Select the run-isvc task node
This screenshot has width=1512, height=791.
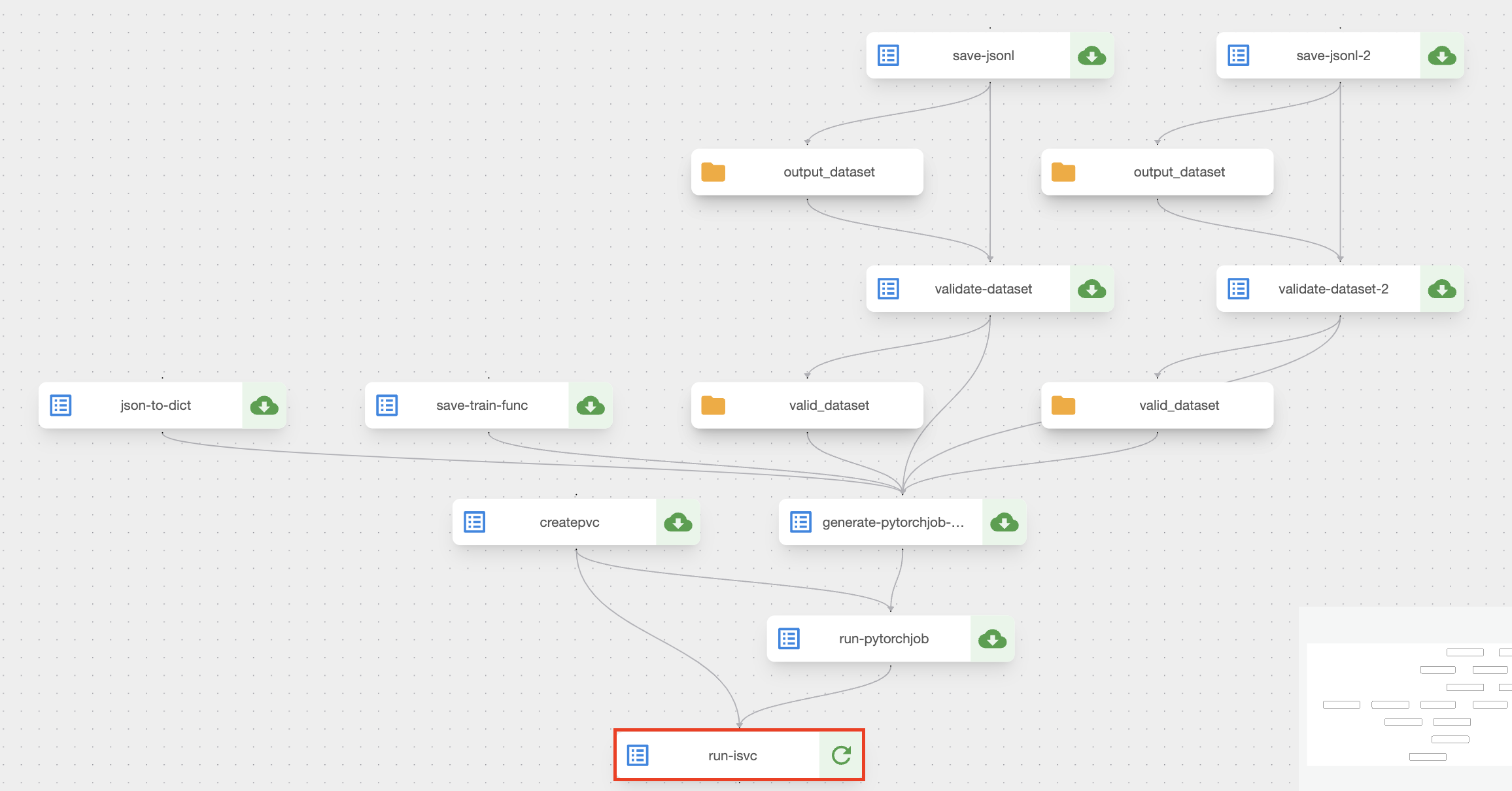point(732,756)
